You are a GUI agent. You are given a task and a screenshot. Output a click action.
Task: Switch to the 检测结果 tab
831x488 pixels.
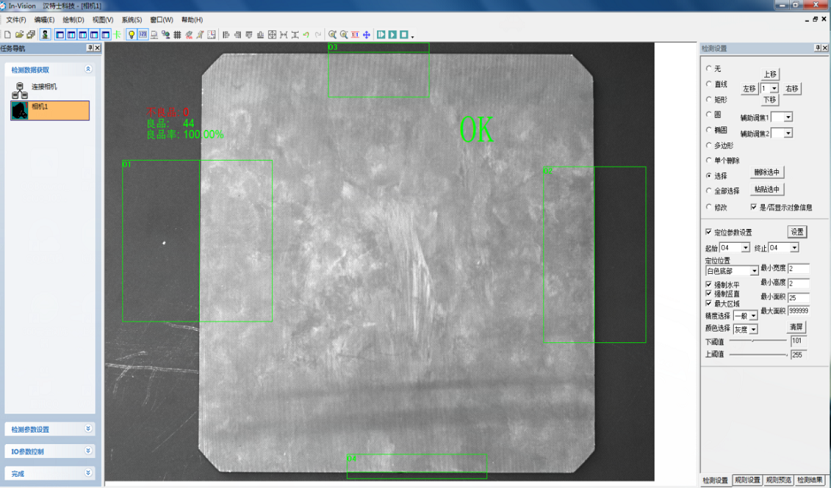[x=810, y=481]
